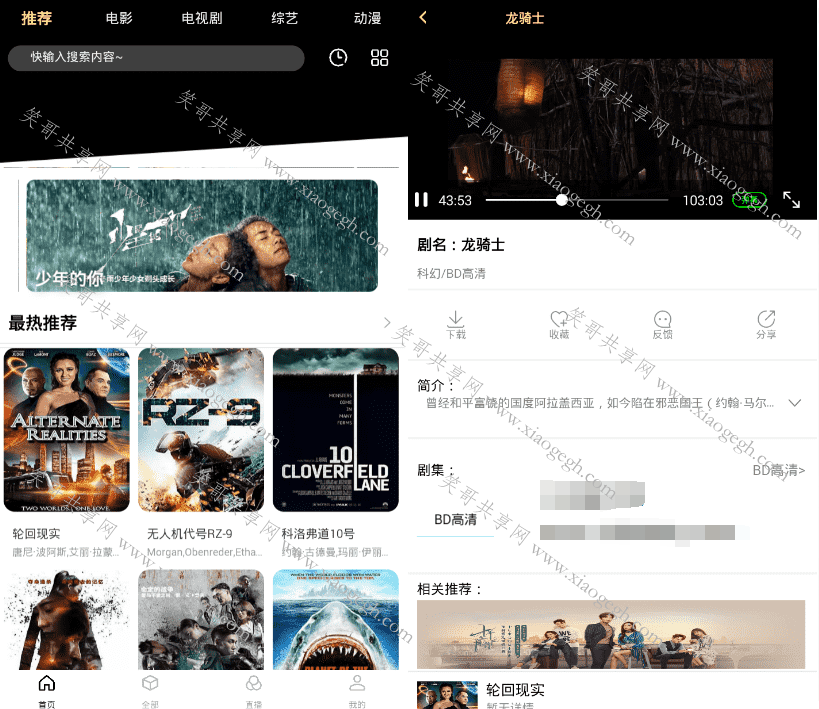Open the Alternate Realities poster

click(67, 429)
